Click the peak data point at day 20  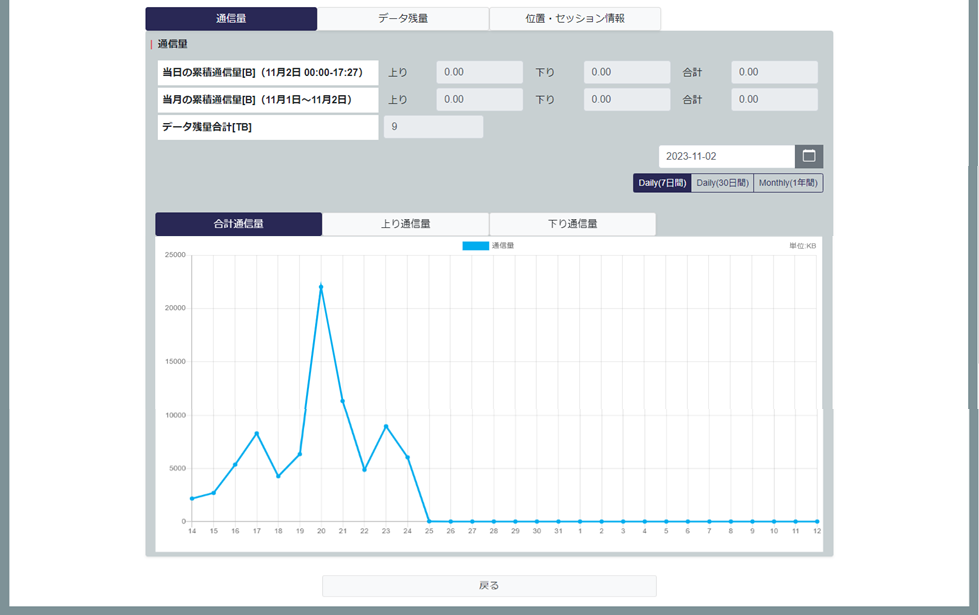pos(321,287)
